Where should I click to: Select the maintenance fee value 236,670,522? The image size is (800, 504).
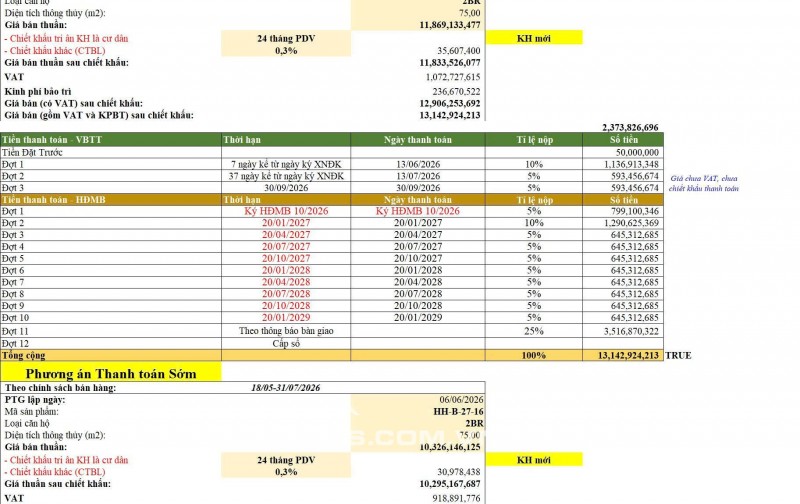click(x=456, y=92)
